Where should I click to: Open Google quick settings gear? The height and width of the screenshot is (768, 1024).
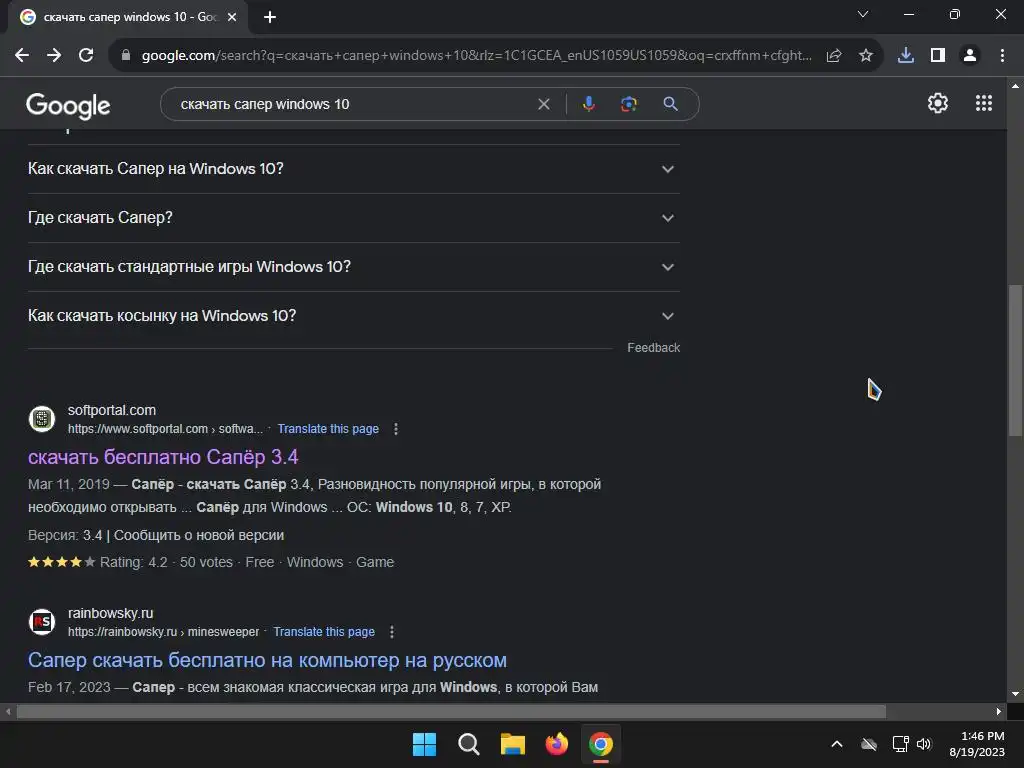coord(938,103)
